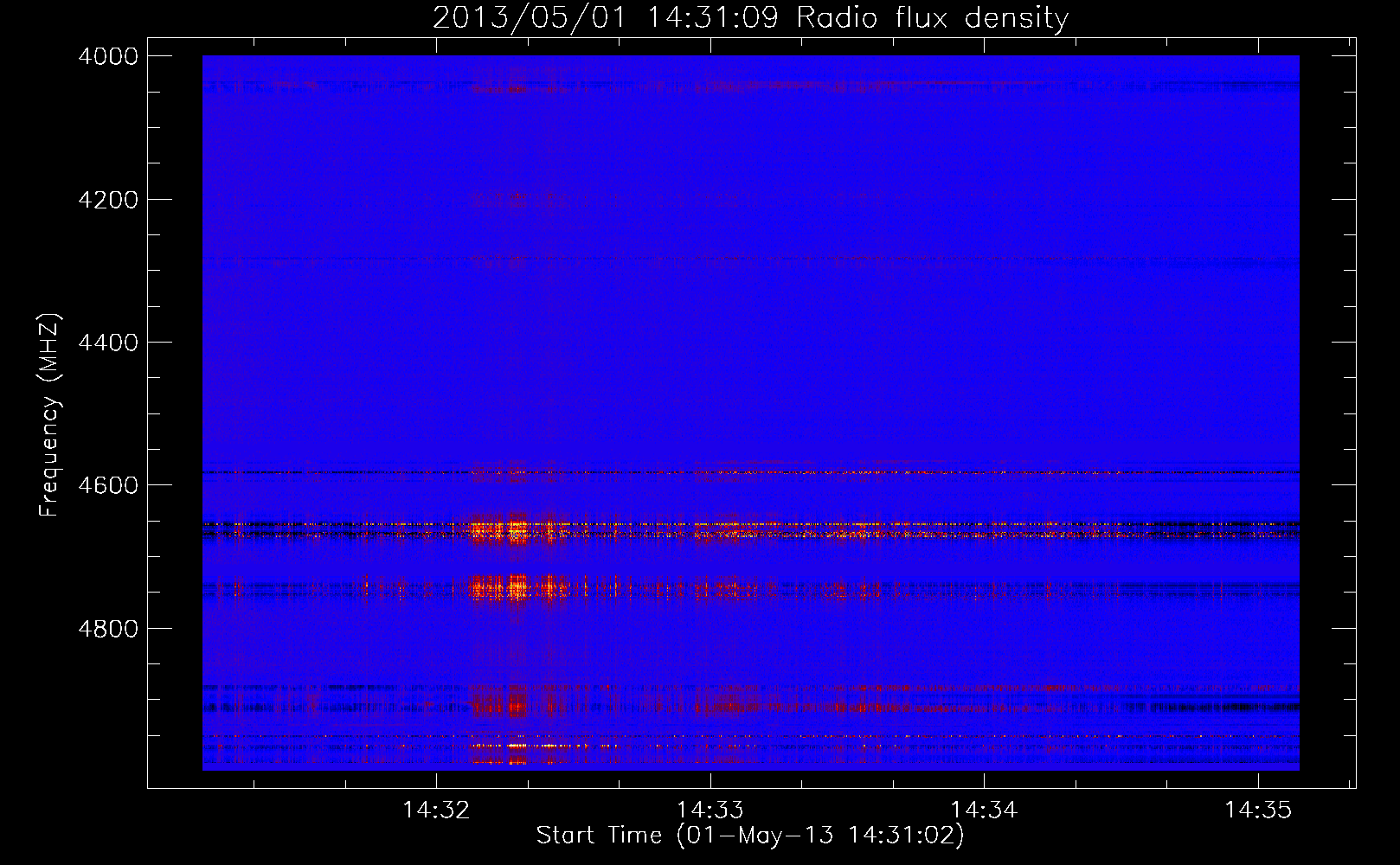Click the 14:35 time tick label
Viewport: 1400px width, 865px height.
[x=1258, y=810]
